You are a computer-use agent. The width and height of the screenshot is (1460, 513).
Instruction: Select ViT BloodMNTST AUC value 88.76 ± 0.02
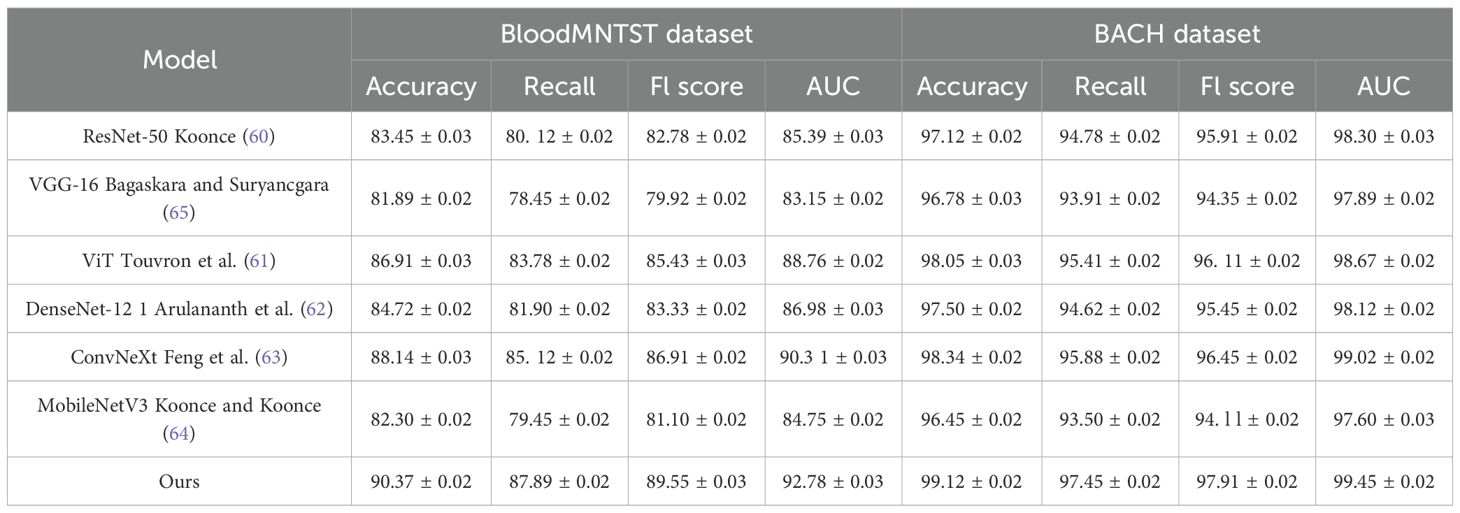click(834, 261)
